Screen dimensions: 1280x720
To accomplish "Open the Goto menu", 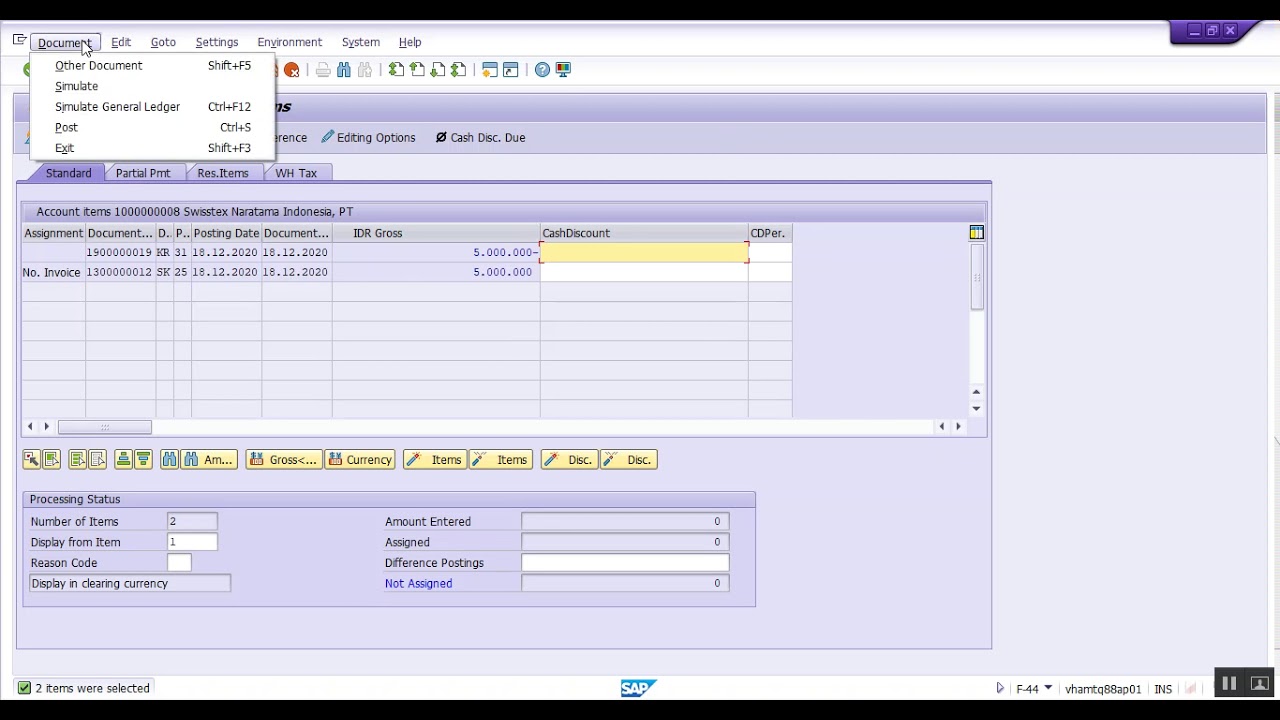I will point(163,42).
